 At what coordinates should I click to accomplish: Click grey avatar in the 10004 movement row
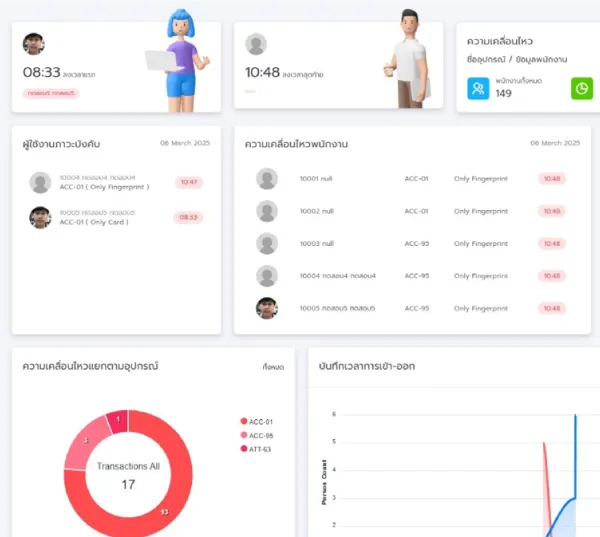[267, 276]
